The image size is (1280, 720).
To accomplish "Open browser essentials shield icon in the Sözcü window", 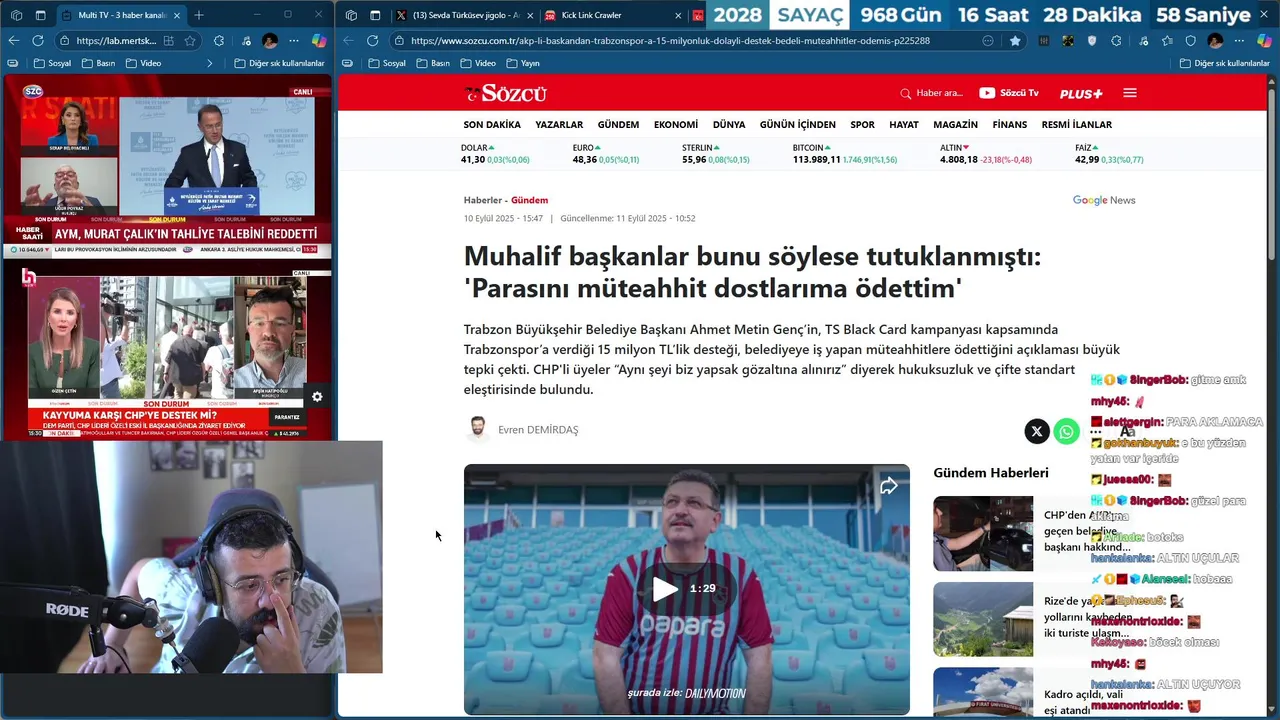I will [x=1191, y=41].
